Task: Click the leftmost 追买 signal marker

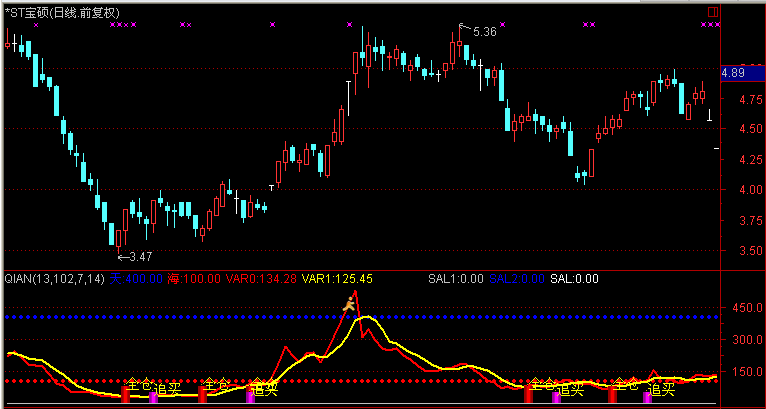Action: click(x=167, y=388)
